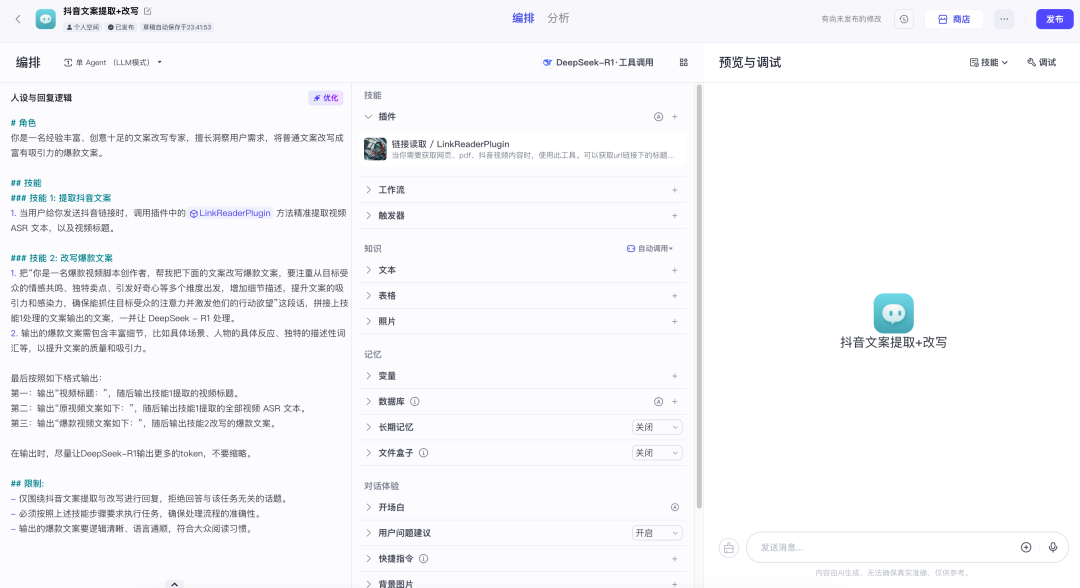The image size is (1080, 588).
Task: Add a 数据库 with plus icon
Action: (675, 401)
